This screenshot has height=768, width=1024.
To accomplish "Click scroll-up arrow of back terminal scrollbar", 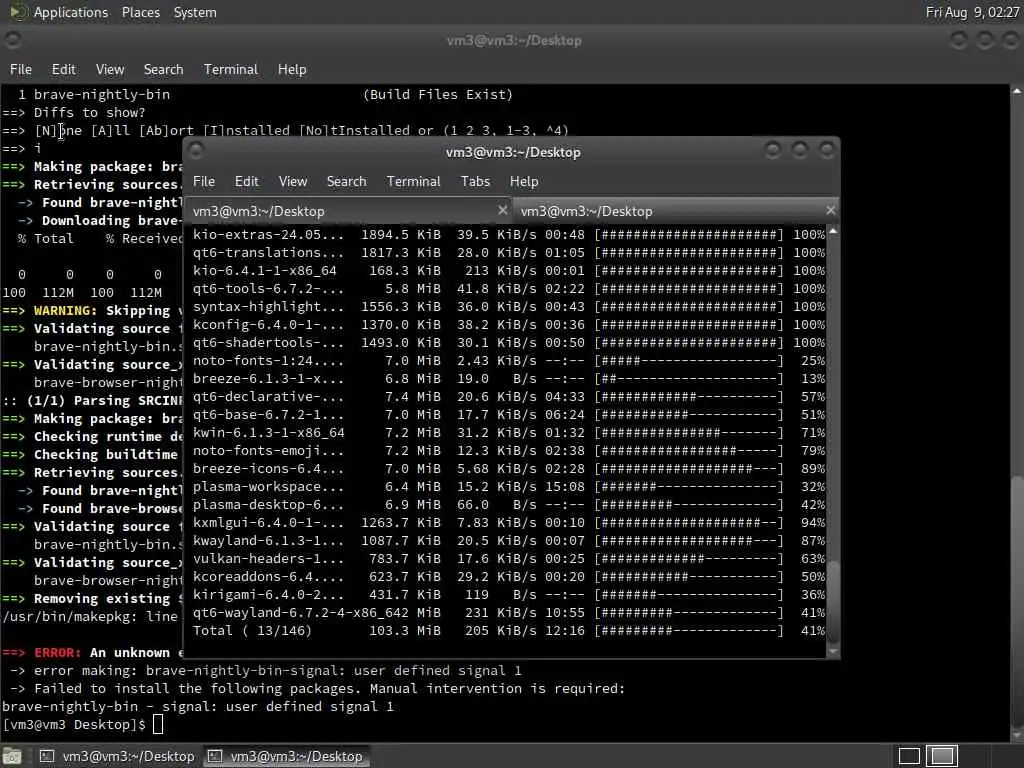I will point(1017,91).
